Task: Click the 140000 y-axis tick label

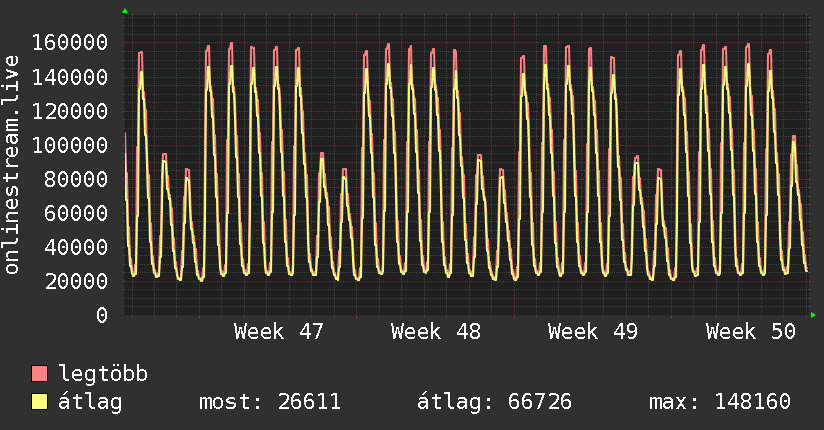Action: 70,77
